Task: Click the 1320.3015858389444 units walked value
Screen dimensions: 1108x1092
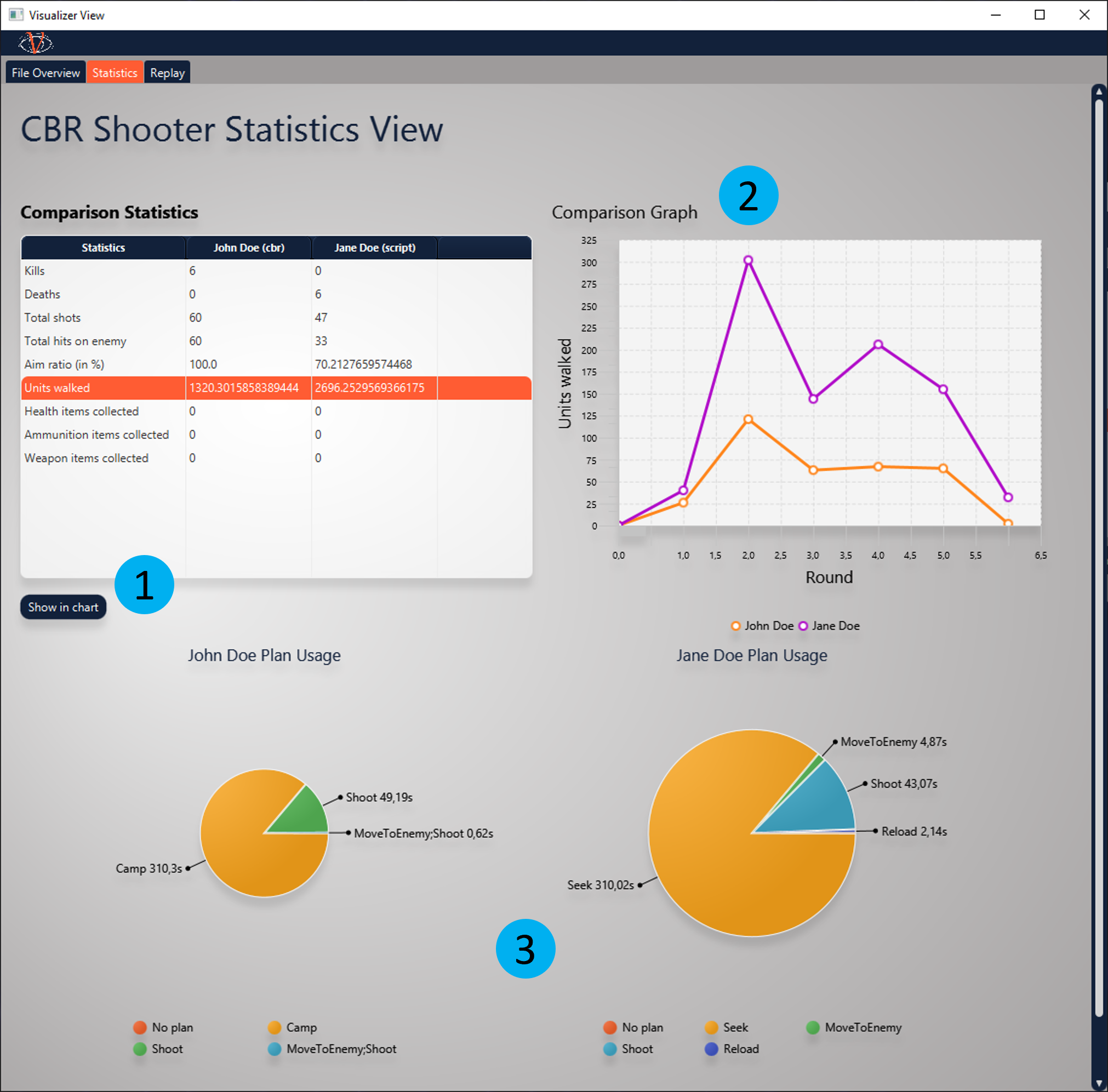Action: pos(244,388)
